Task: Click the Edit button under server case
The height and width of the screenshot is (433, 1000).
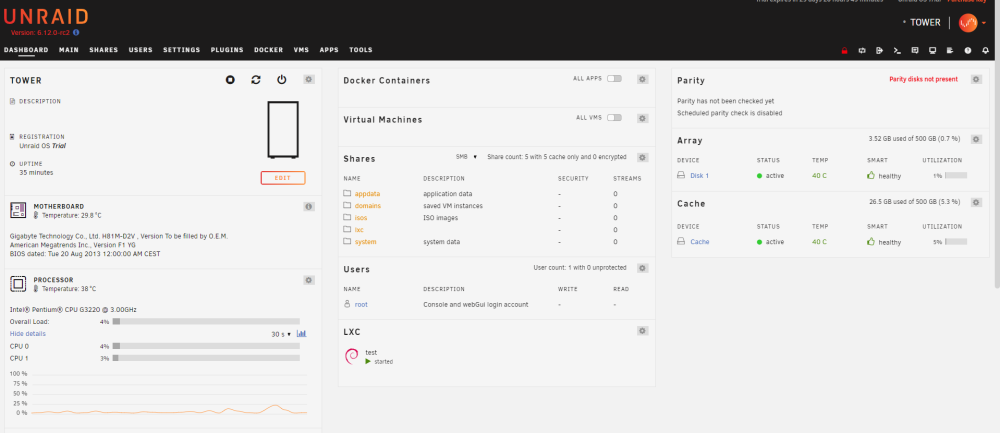Action: tap(283, 178)
